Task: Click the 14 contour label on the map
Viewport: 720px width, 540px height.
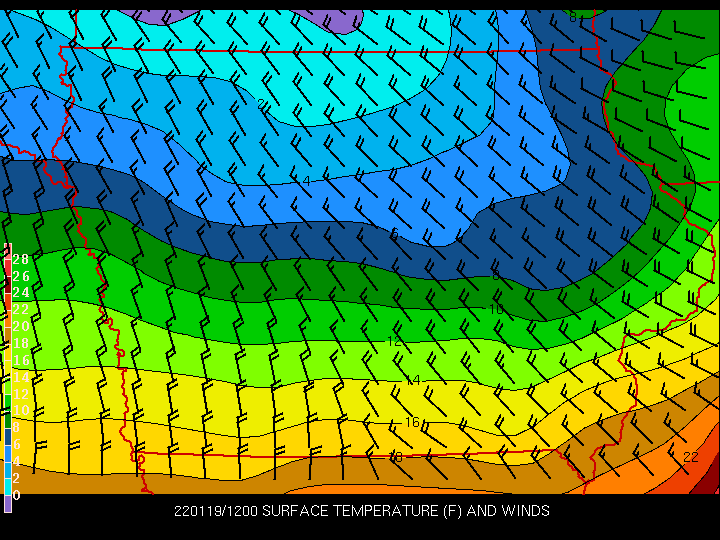Action: [413, 380]
